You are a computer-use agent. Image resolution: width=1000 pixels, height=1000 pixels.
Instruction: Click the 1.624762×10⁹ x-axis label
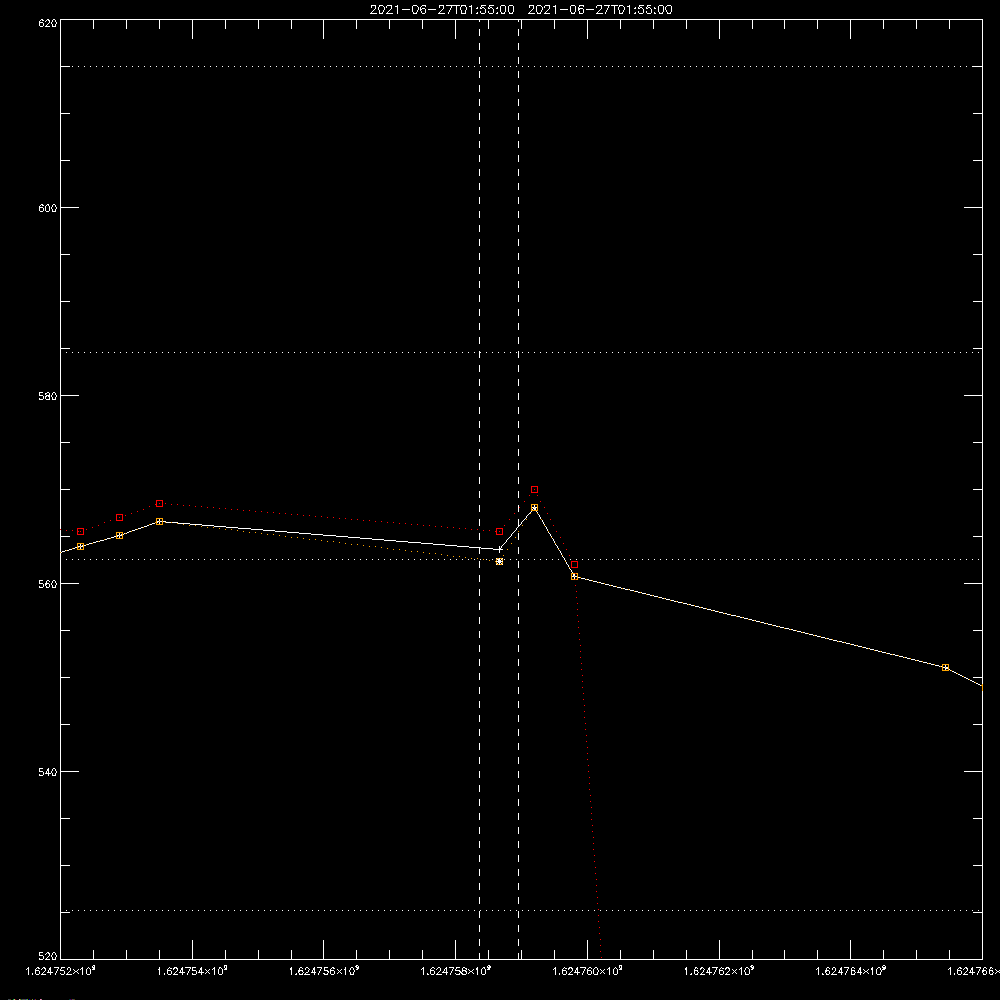(x=719, y=971)
